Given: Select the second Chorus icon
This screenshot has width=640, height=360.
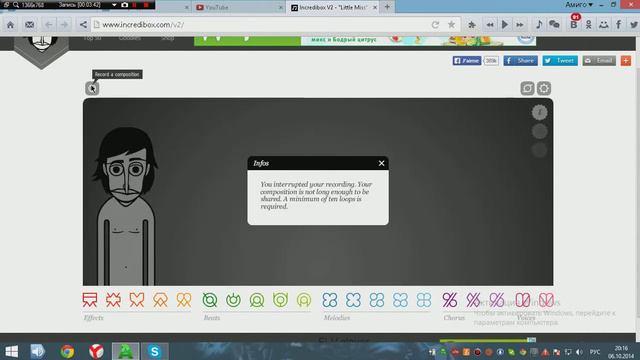Looking at the screenshot, I should [x=473, y=300].
